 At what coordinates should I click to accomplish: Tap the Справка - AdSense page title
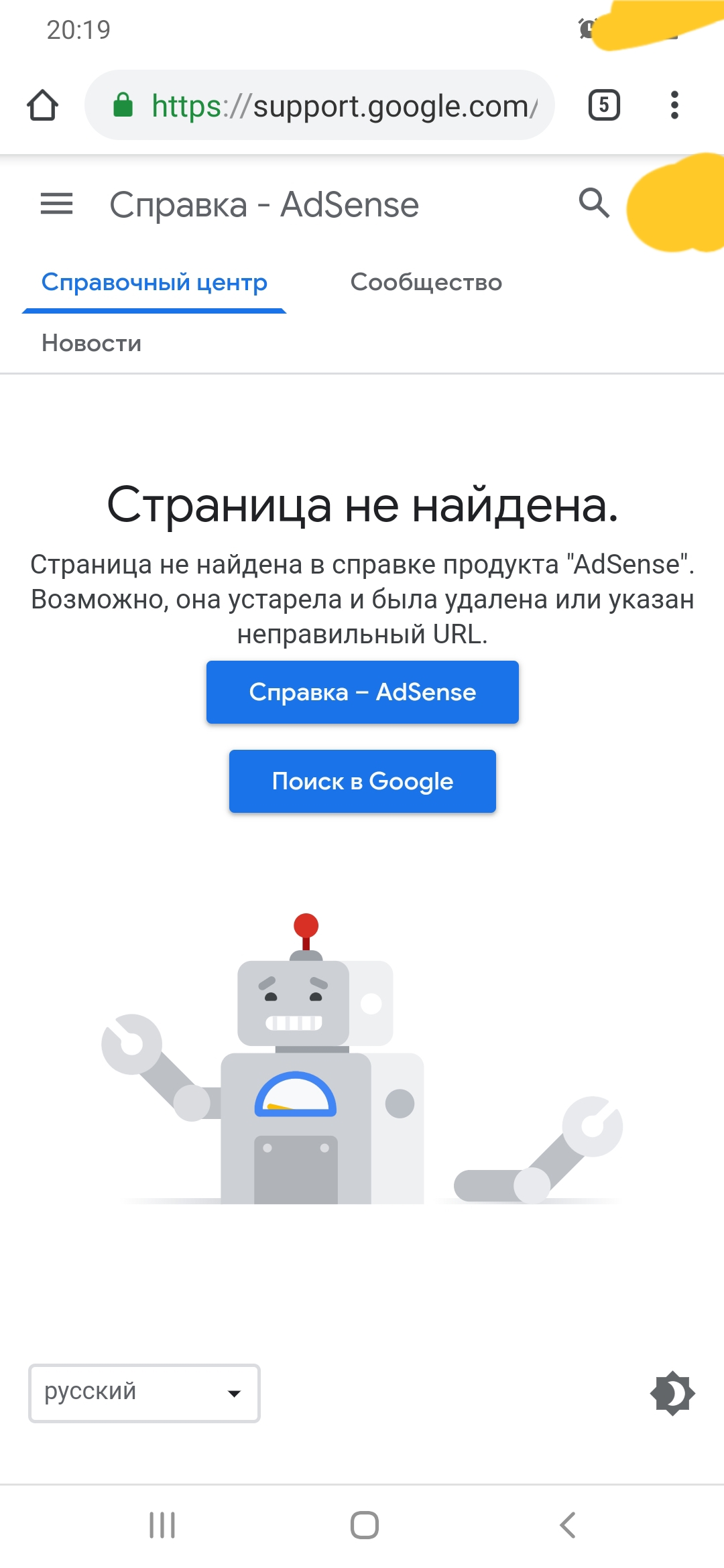pos(264,205)
